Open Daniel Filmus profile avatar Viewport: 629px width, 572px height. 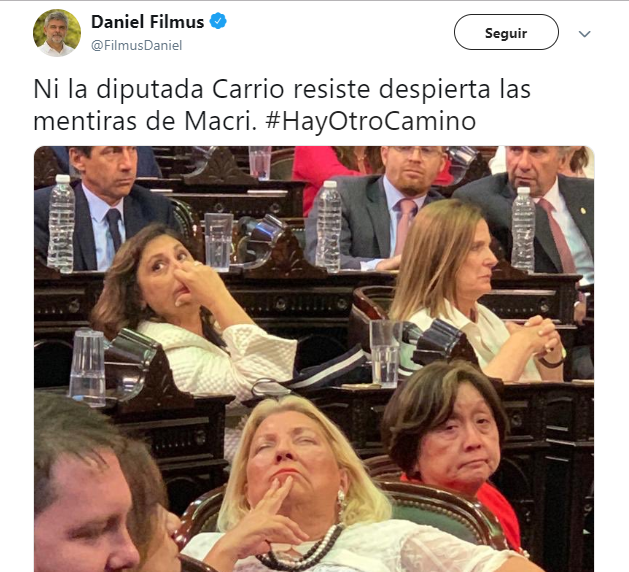pyautogui.click(x=57, y=33)
